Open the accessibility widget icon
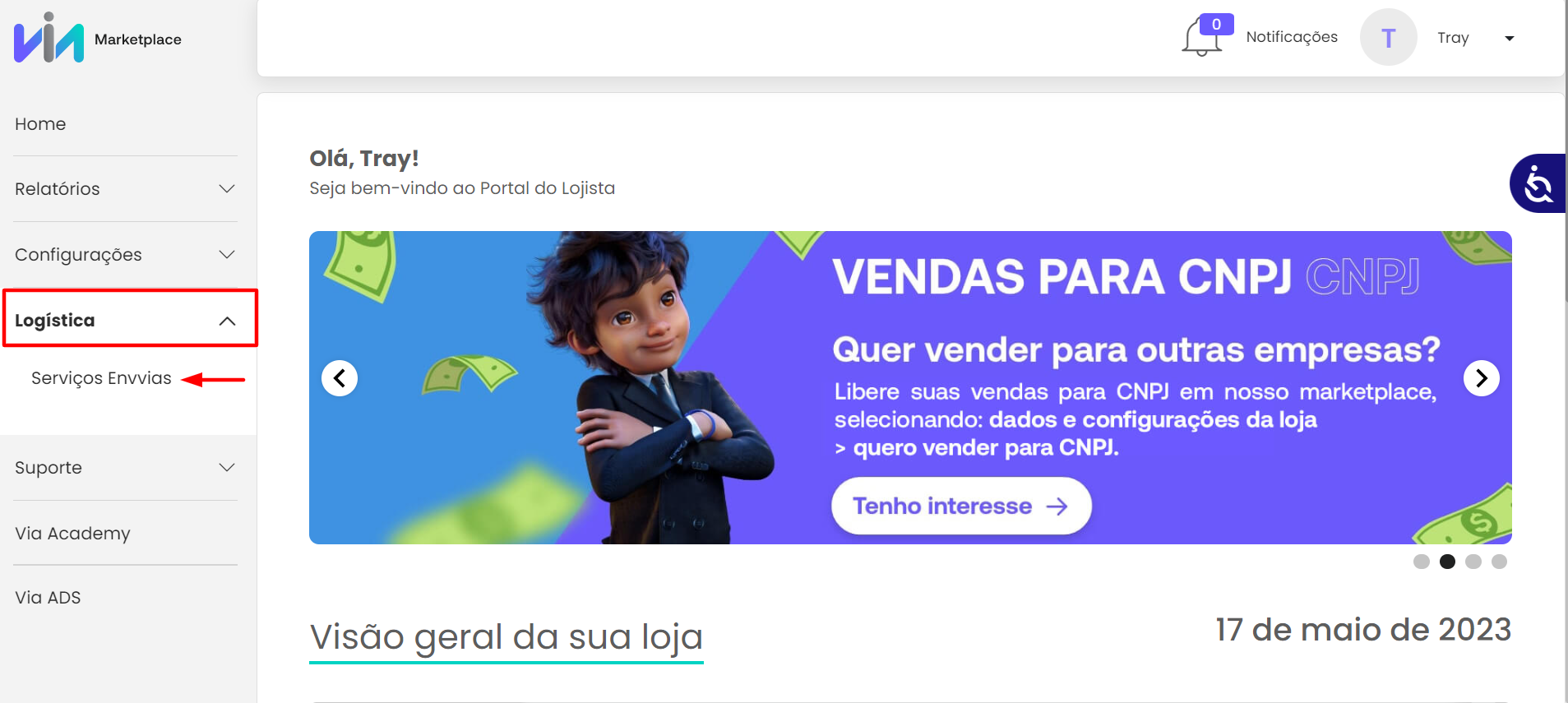The image size is (1568, 703). [1538, 183]
